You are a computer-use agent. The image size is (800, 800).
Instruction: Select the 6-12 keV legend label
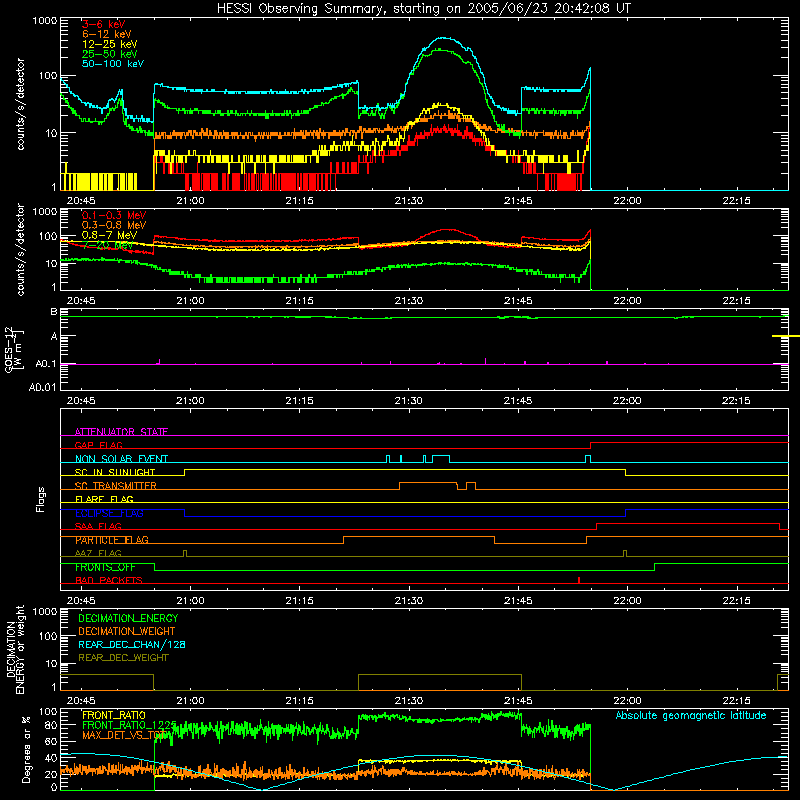coord(106,34)
